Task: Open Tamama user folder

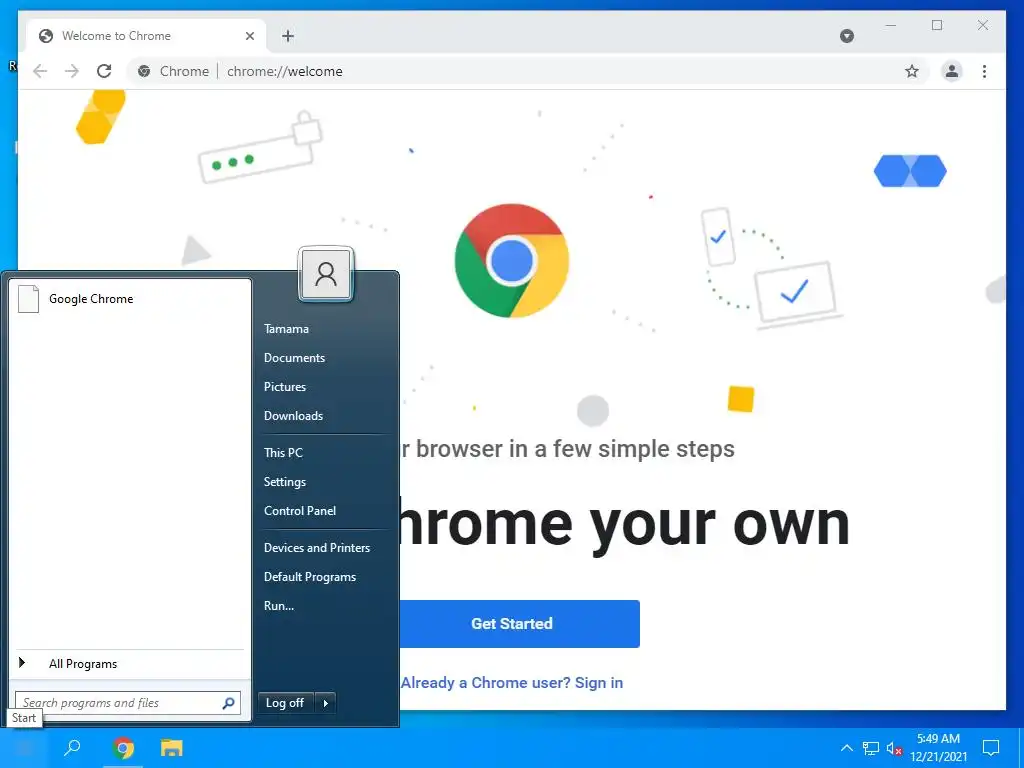Action: point(286,329)
